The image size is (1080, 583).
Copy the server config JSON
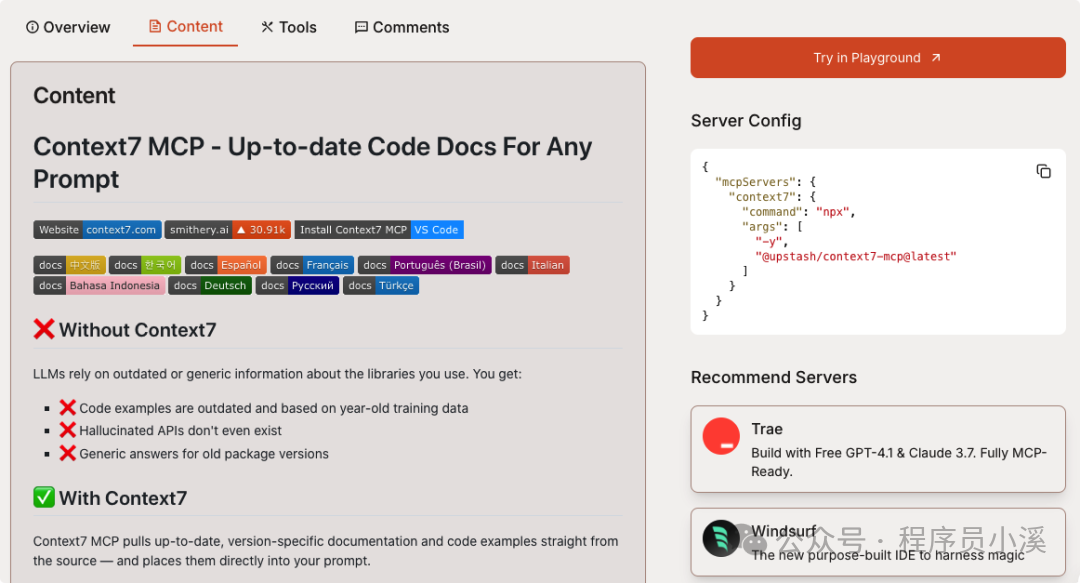coord(1043,171)
